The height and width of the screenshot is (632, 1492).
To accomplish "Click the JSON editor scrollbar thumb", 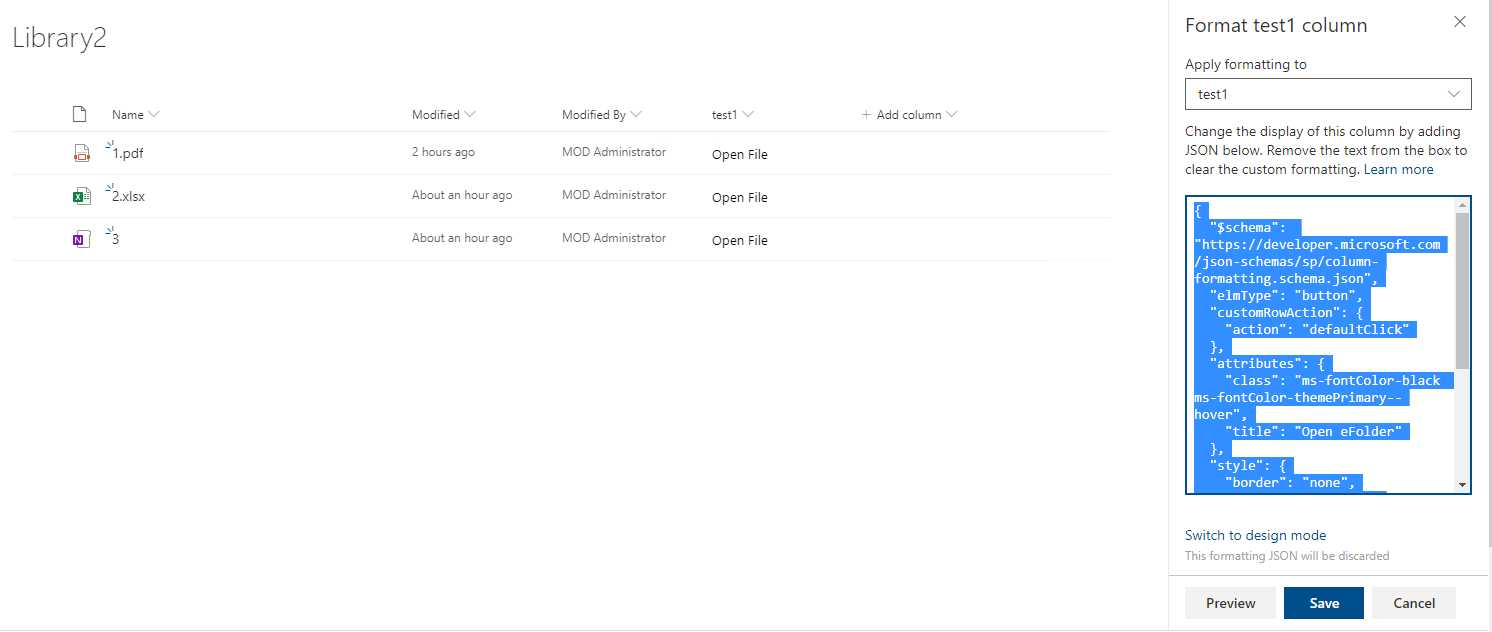I will [1463, 290].
